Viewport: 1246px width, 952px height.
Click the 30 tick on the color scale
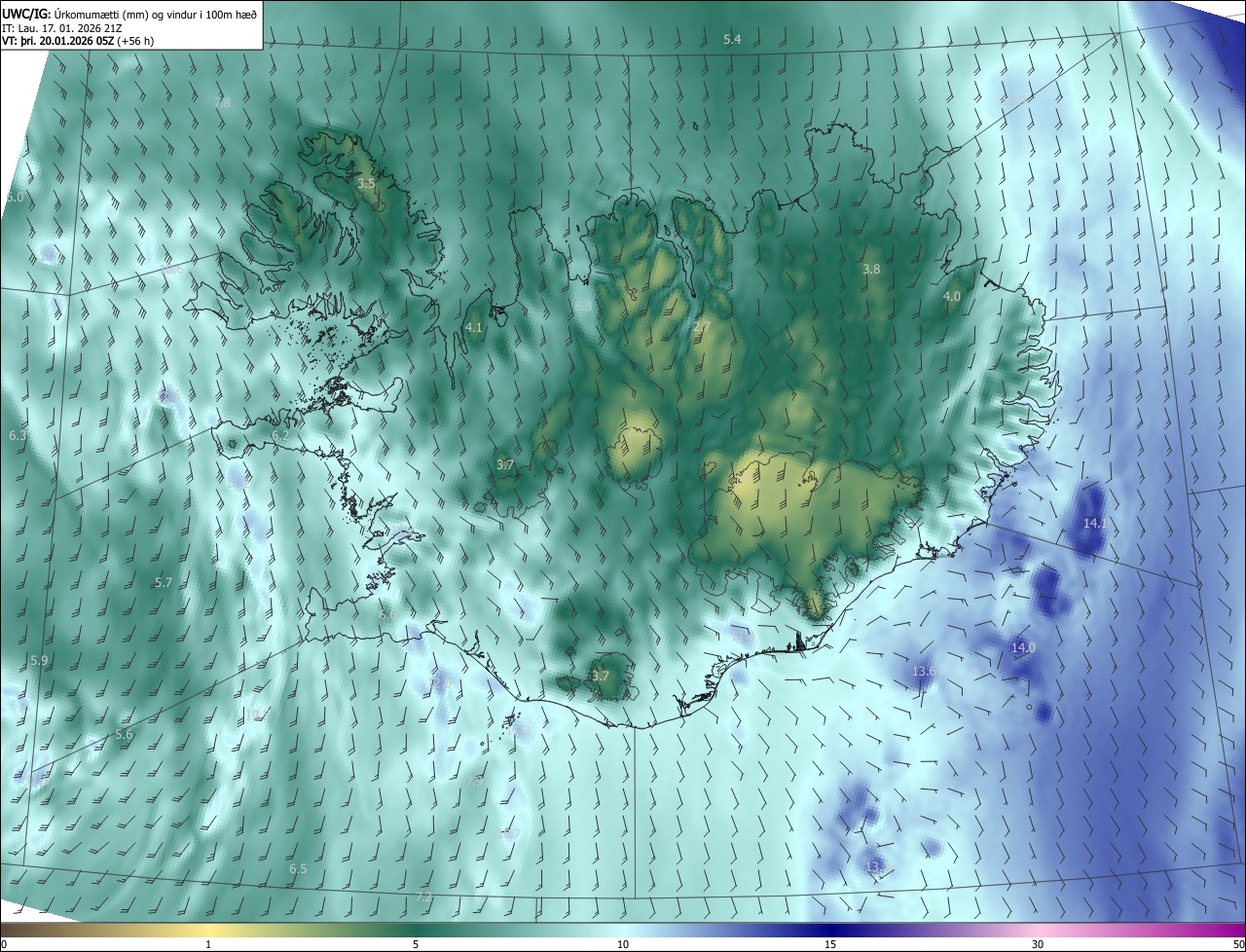point(1038,944)
